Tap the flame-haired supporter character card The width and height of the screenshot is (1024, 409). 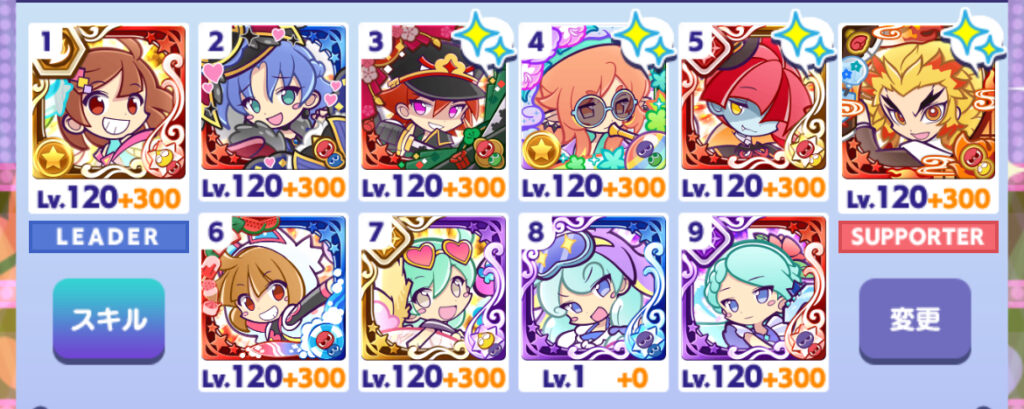918,102
